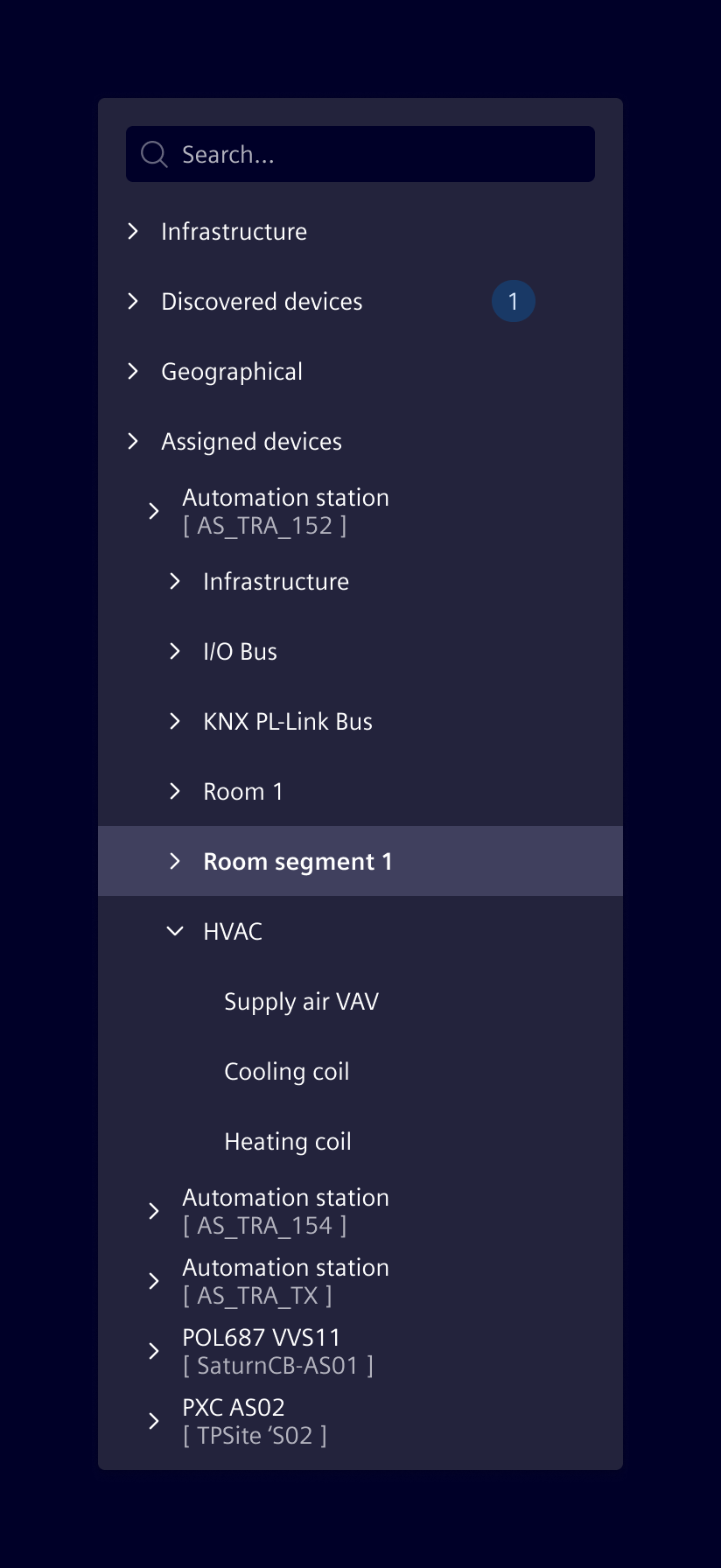
Task: Expand the Room 1 chevron
Action: [175, 791]
